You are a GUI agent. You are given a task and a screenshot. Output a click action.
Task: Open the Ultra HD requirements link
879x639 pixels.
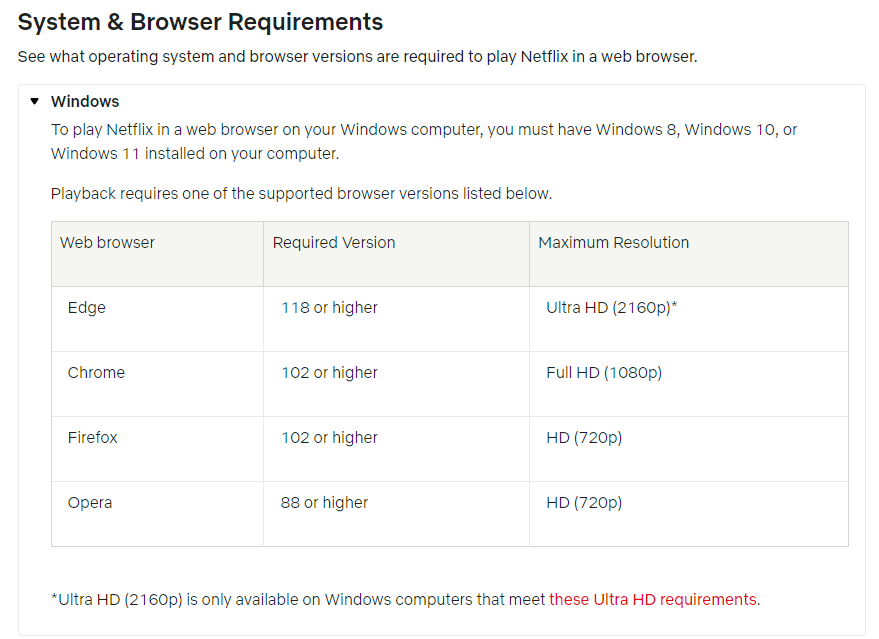click(x=653, y=600)
